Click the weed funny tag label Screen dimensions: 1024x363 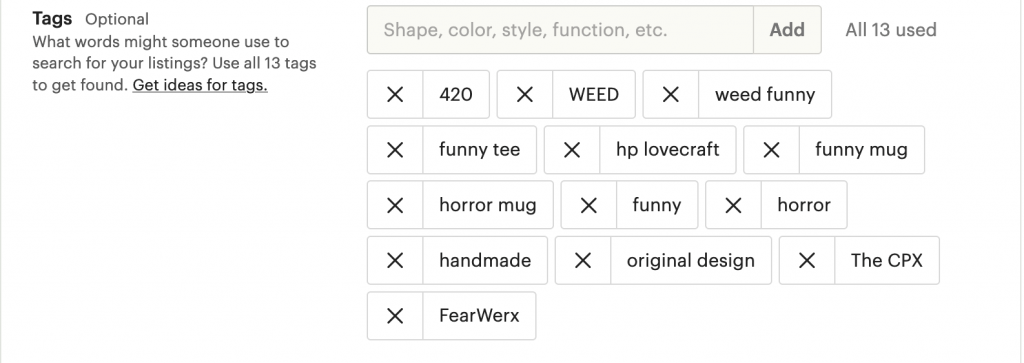click(x=765, y=95)
